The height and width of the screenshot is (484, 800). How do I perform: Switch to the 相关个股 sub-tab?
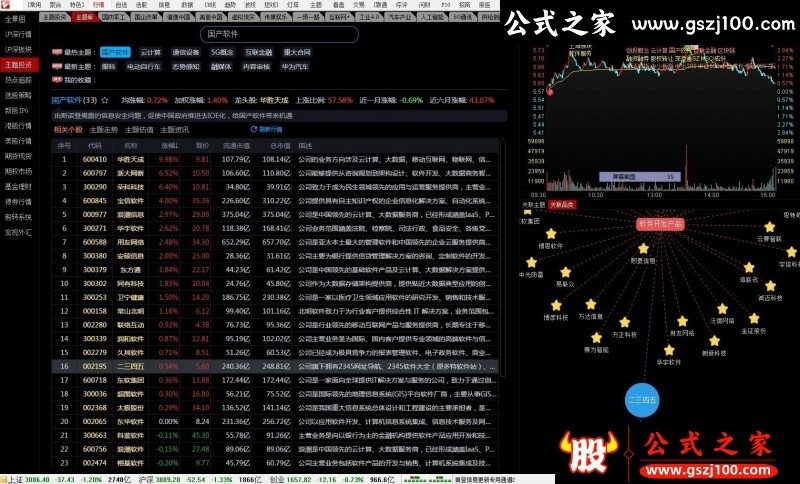click(x=68, y=130)
